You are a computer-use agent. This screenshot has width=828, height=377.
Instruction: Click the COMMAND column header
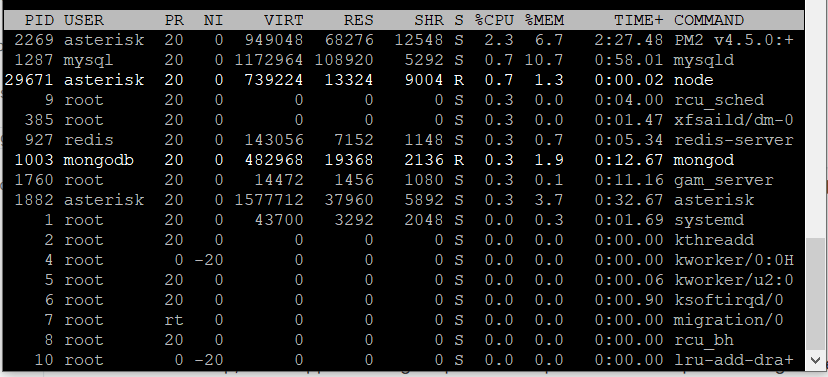(x=709, y=21)
